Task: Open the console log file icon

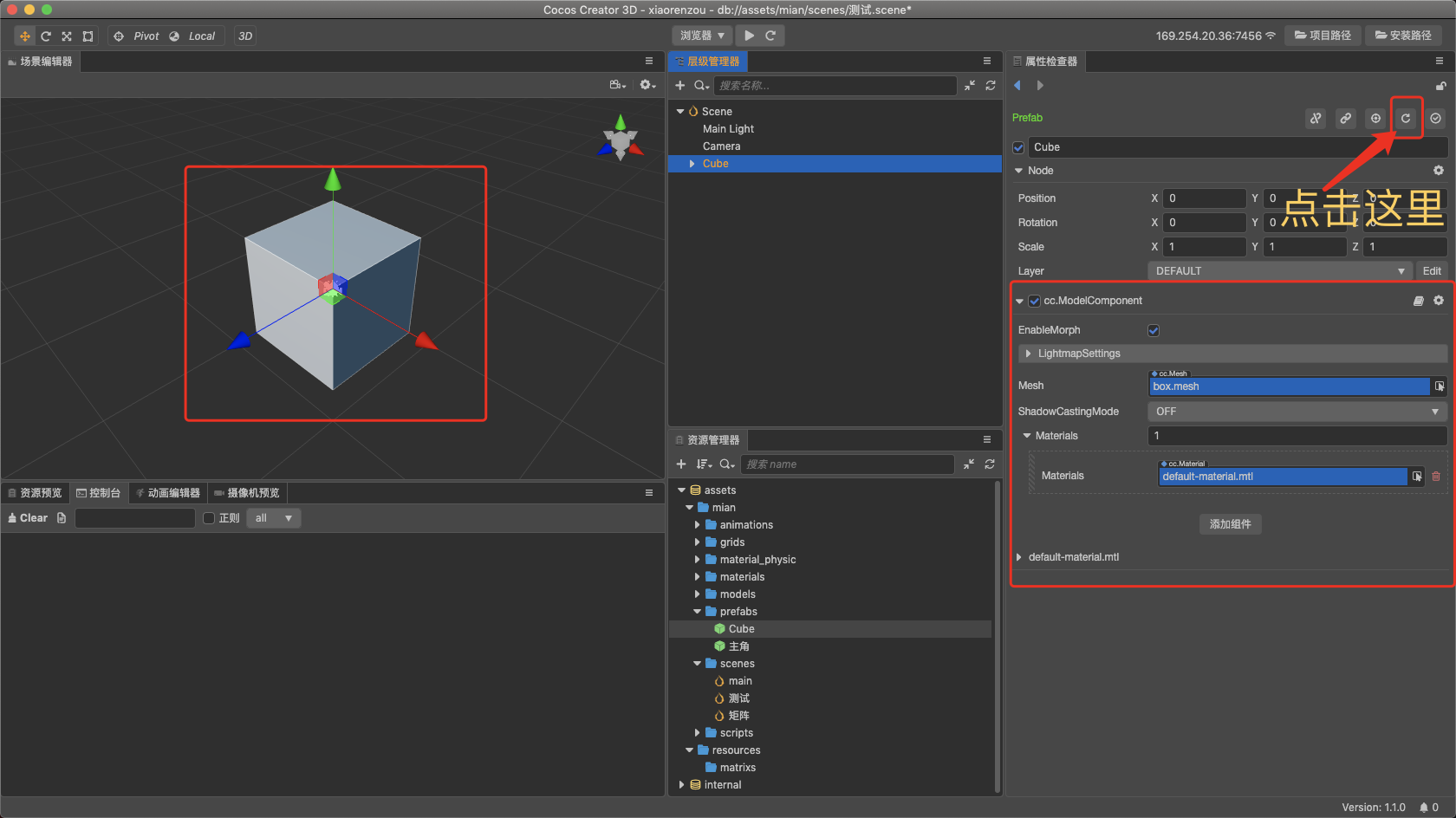Action: [62, 518]
